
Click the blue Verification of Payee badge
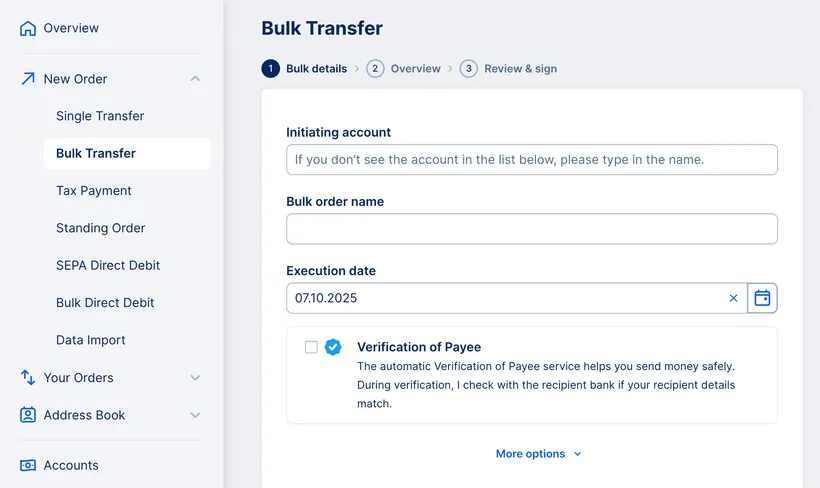click(x=334, y=347)
